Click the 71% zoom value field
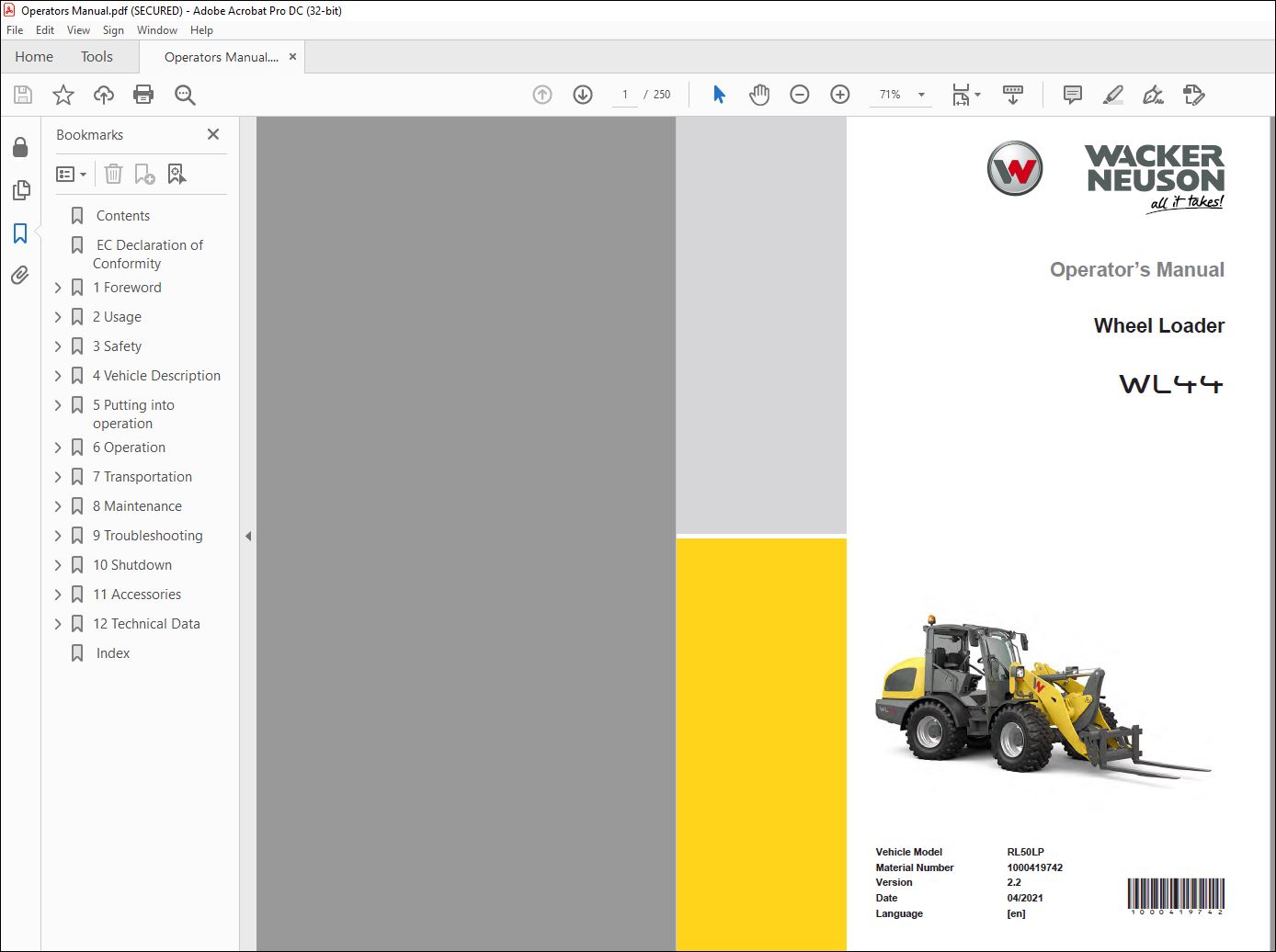Image resolution: width=1276 pixels, height=952 pixels. click(890, 95)
